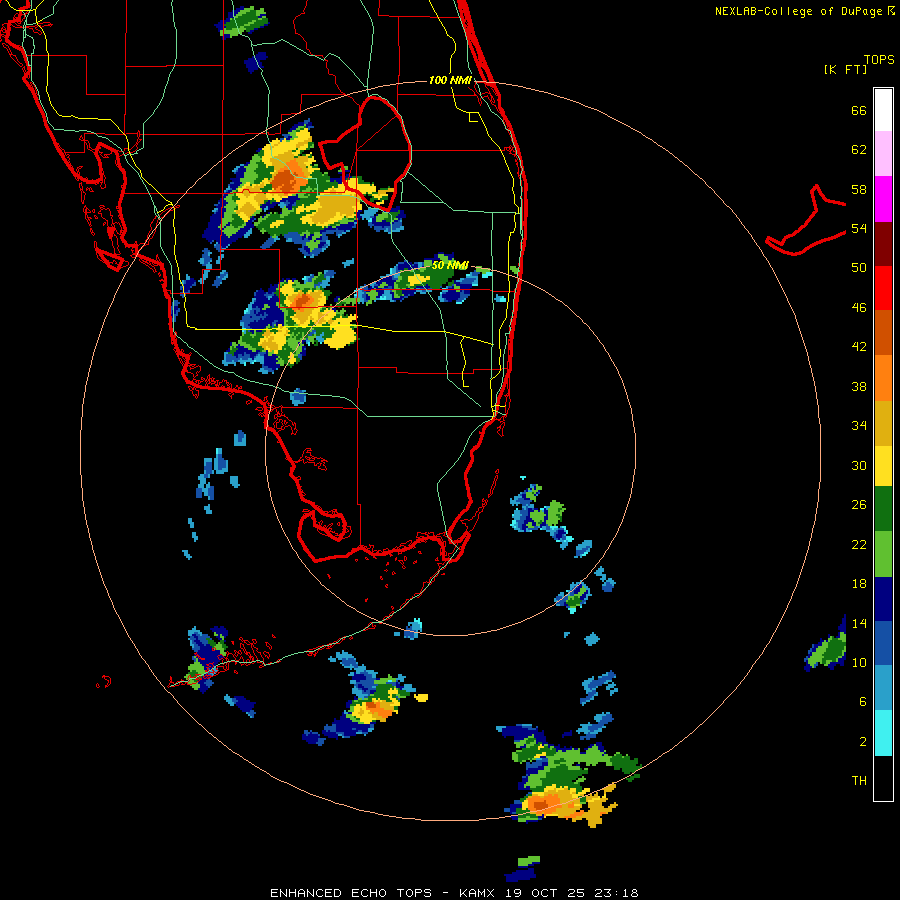Click the 50 legend value on the scale

(x=859, y=268)
